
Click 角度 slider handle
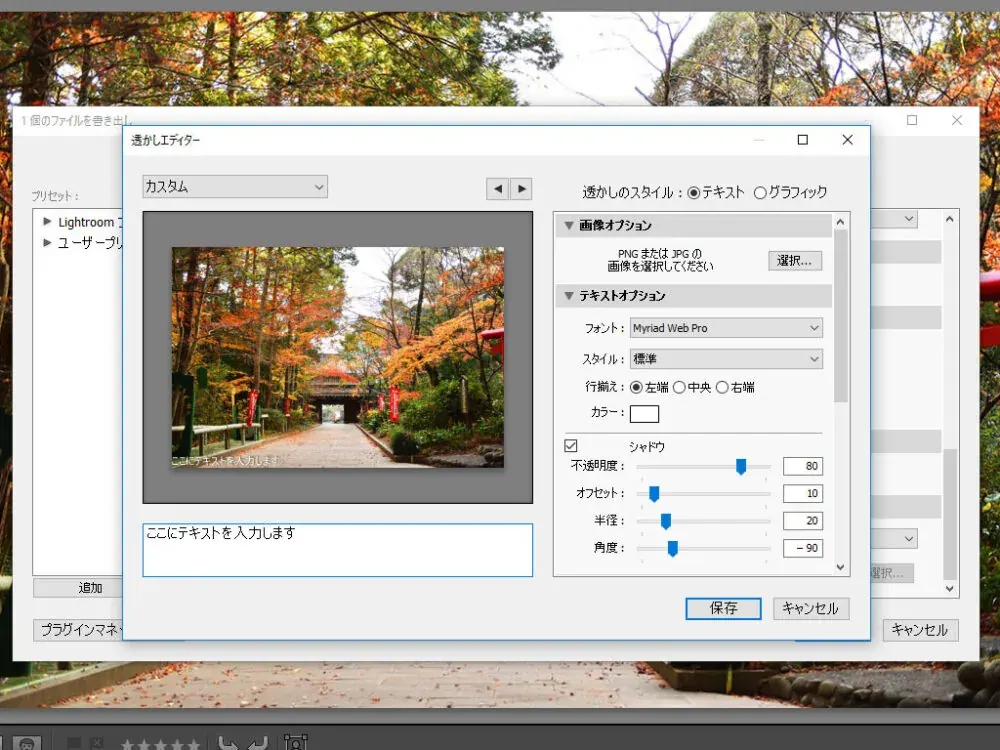pyautogui.click(x=672, y=548)
